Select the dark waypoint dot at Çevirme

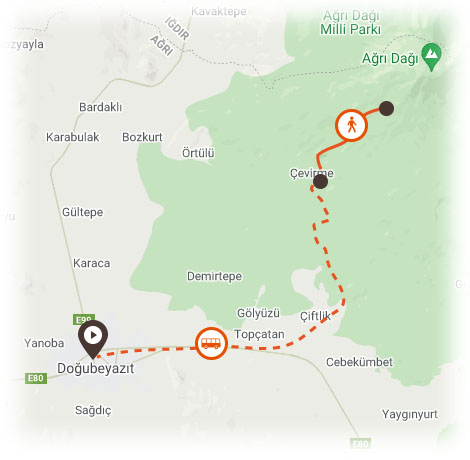321,182
